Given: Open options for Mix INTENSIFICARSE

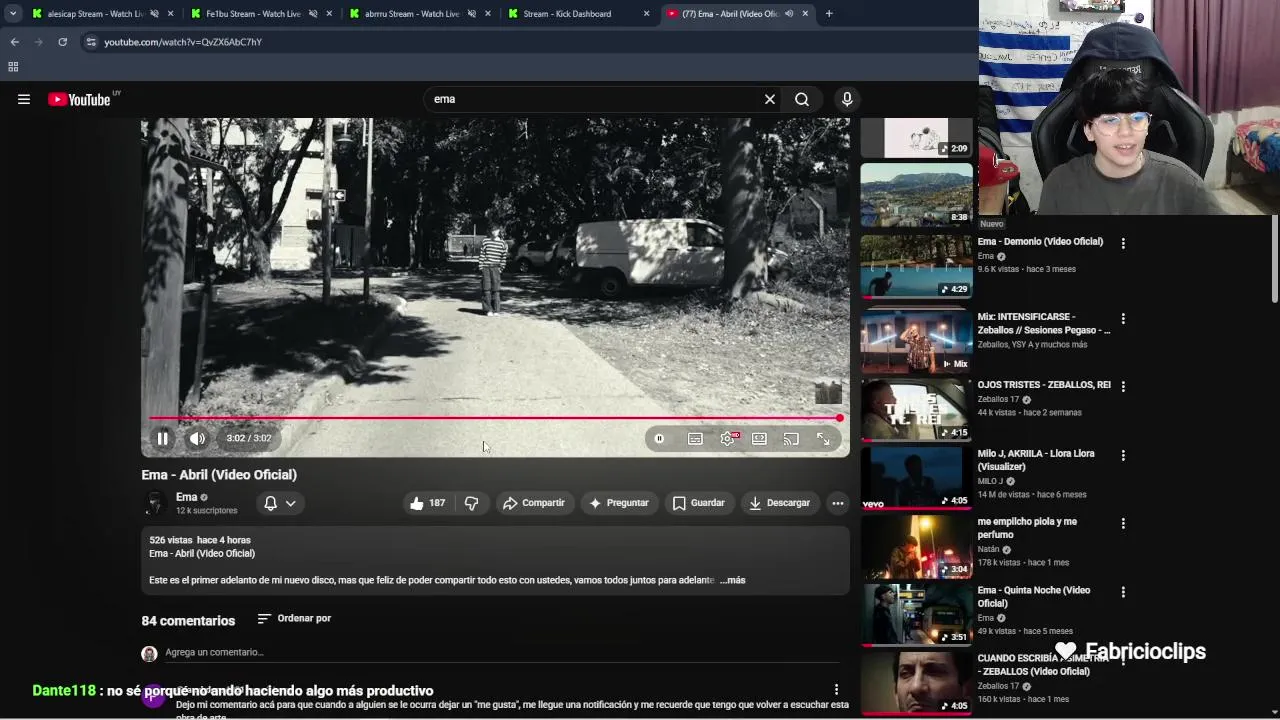Looking at the screenshot, I should [1123, 318].
